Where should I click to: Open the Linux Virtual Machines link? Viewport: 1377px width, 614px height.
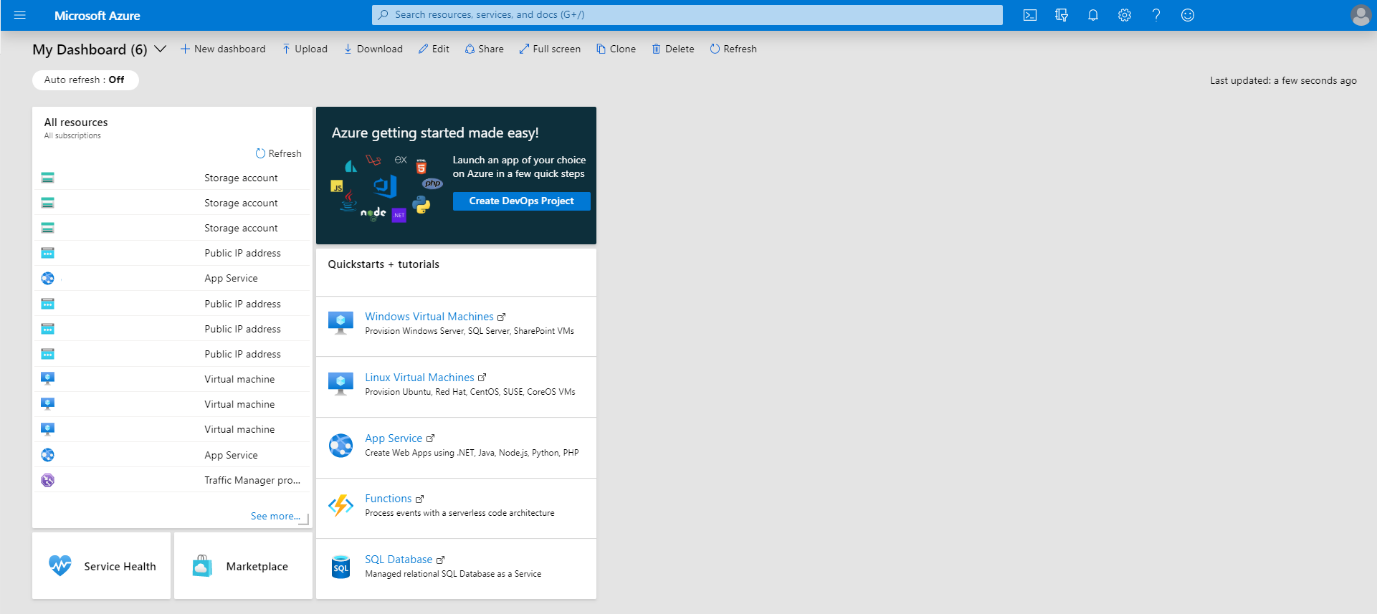[x=419, y=377]
